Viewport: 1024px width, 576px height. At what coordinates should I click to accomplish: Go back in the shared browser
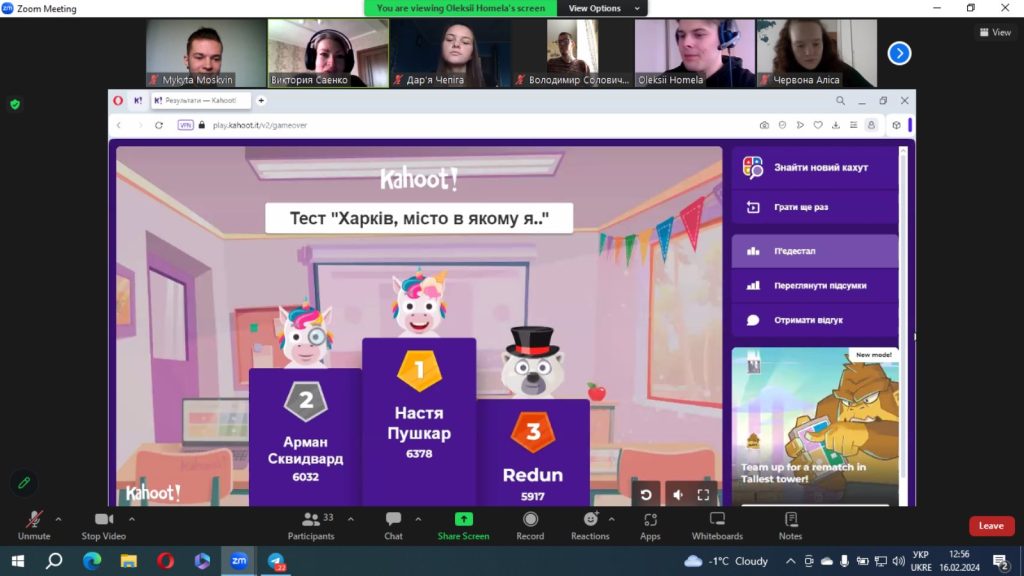click(119, 125)
